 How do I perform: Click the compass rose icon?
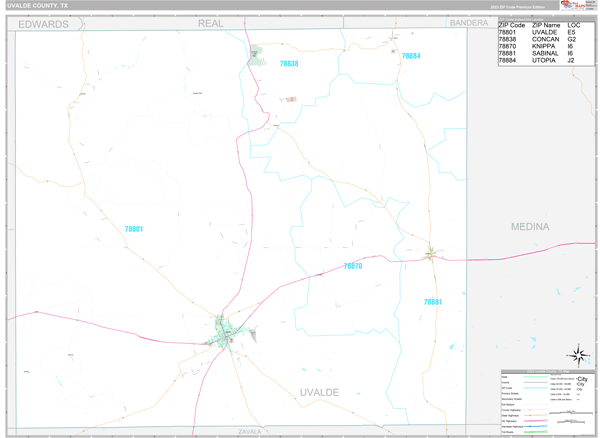coord(578,353)
